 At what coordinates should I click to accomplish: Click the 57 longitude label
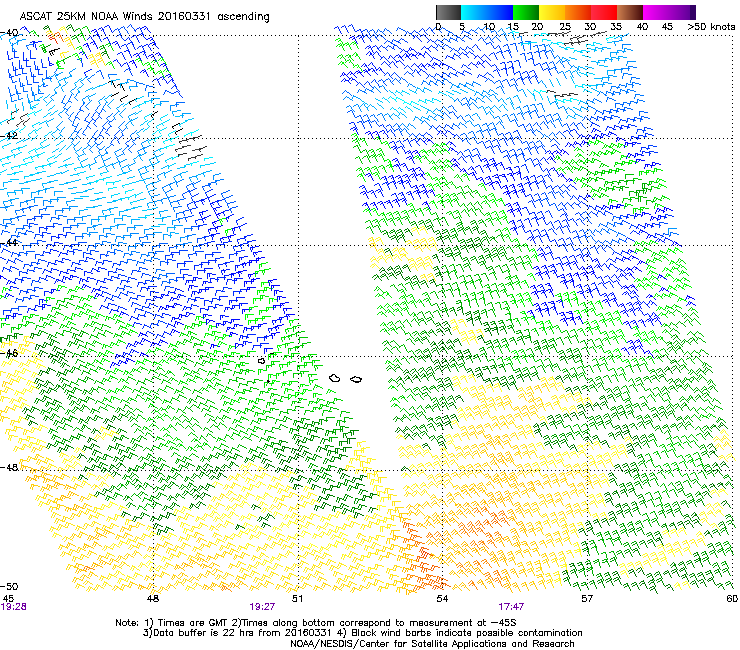click(x=587, y=599)
